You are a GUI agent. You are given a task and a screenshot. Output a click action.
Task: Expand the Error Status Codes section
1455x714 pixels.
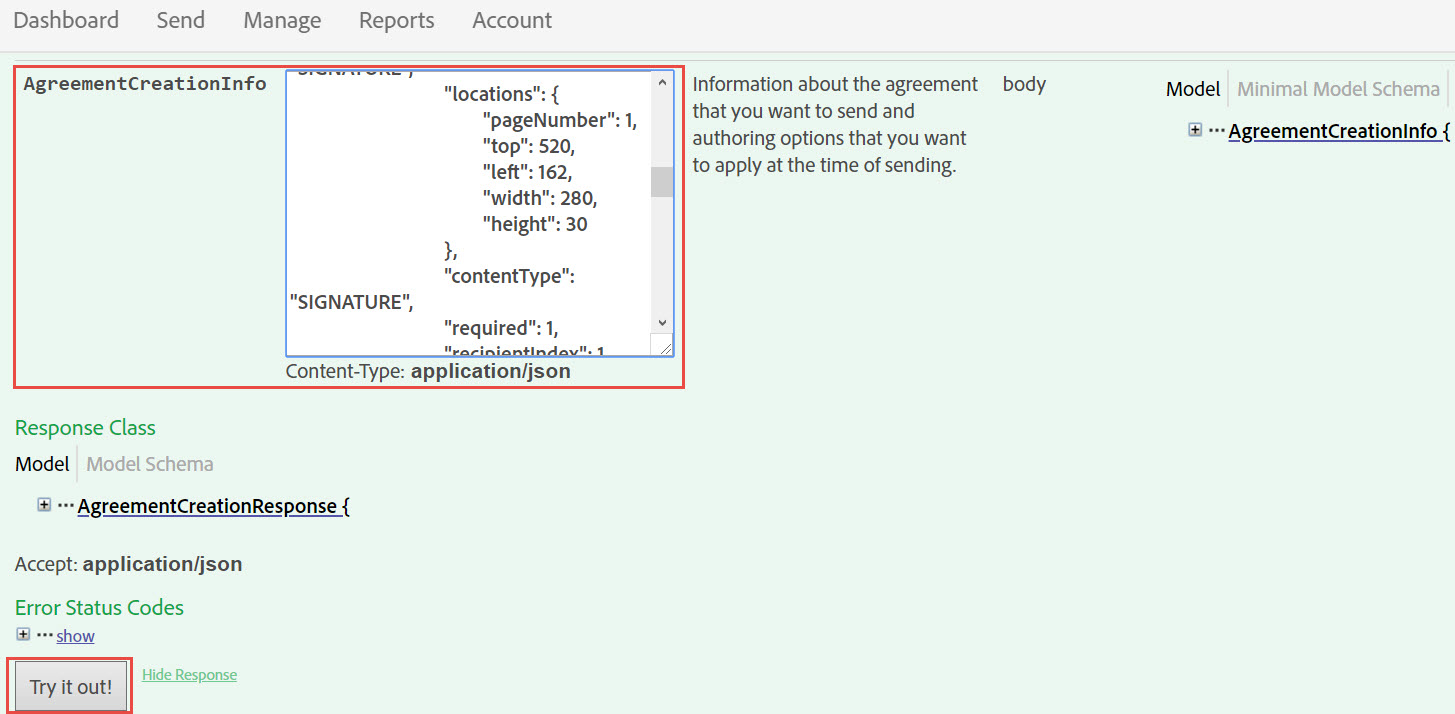pyautogui.click(x=24, y=634)
